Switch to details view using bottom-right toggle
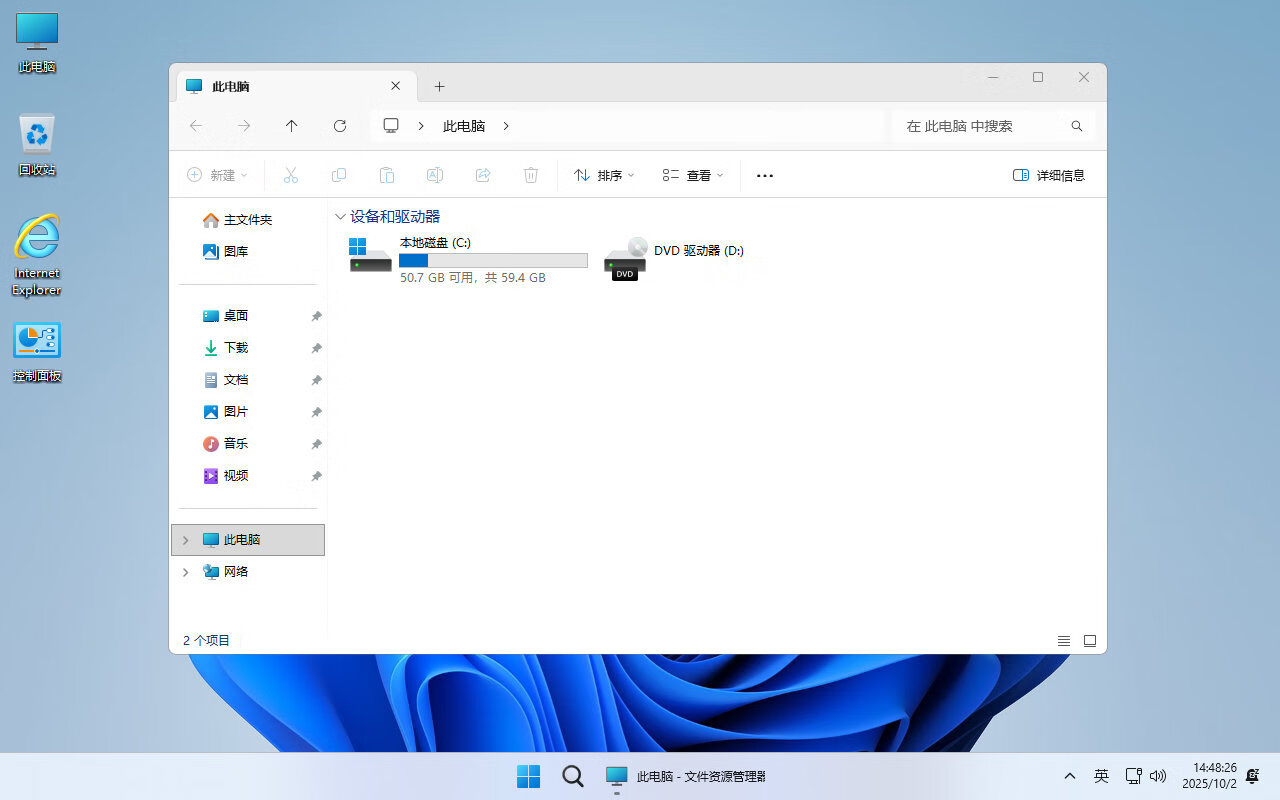The height and width of the screenshot is (800, 1280). pos(1064,641)
